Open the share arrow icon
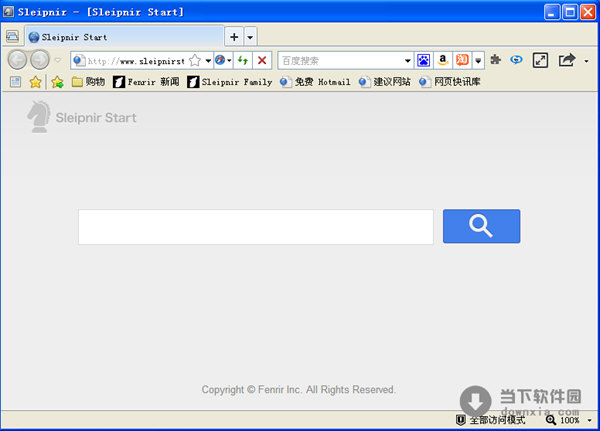Screen dimensions: 600x431 (x=567, y=60)
